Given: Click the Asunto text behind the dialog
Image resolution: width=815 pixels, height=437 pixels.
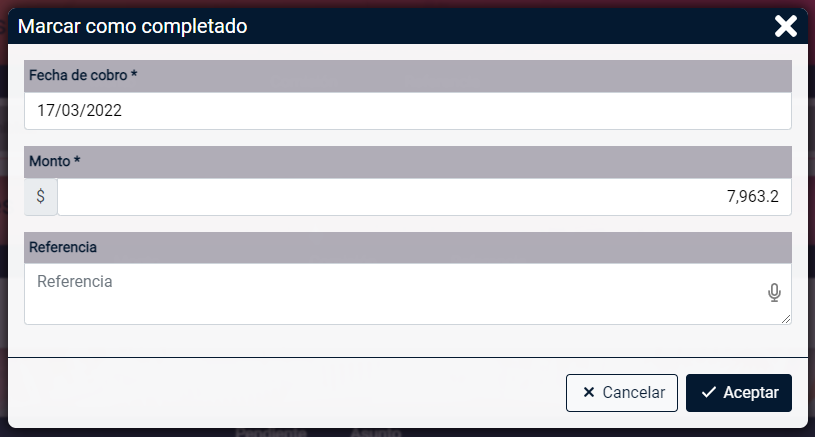Looking at the screenshot, I should (375, 432).
